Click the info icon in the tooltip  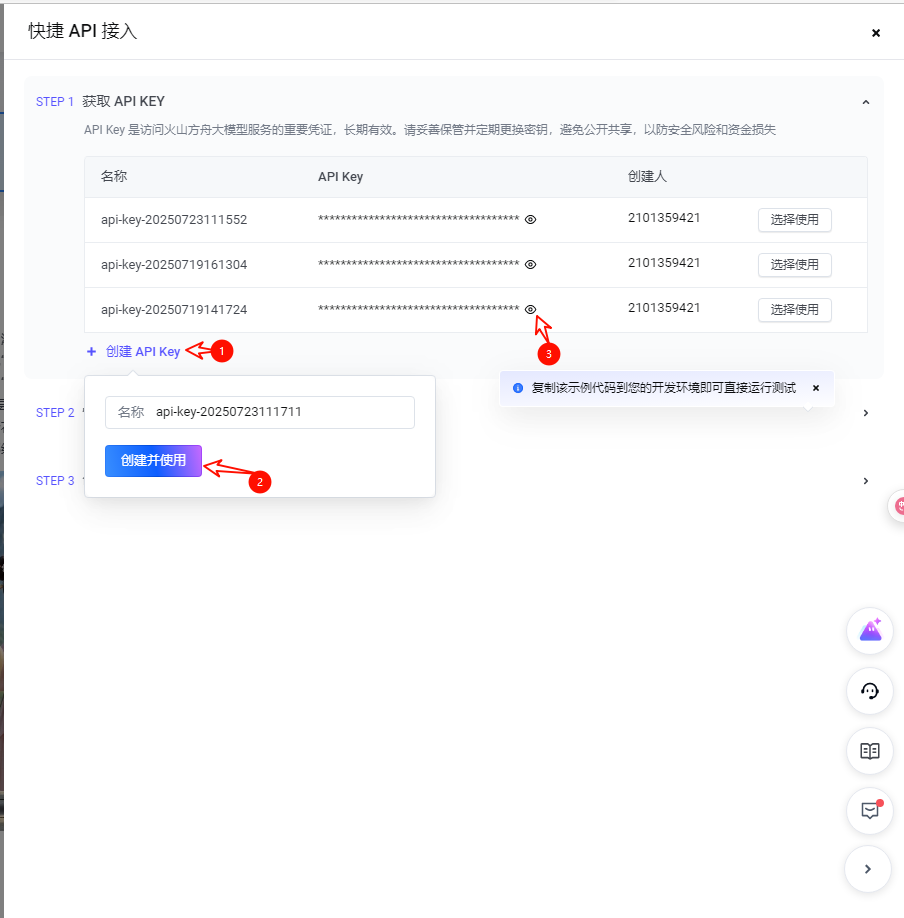tap(518, 388)
